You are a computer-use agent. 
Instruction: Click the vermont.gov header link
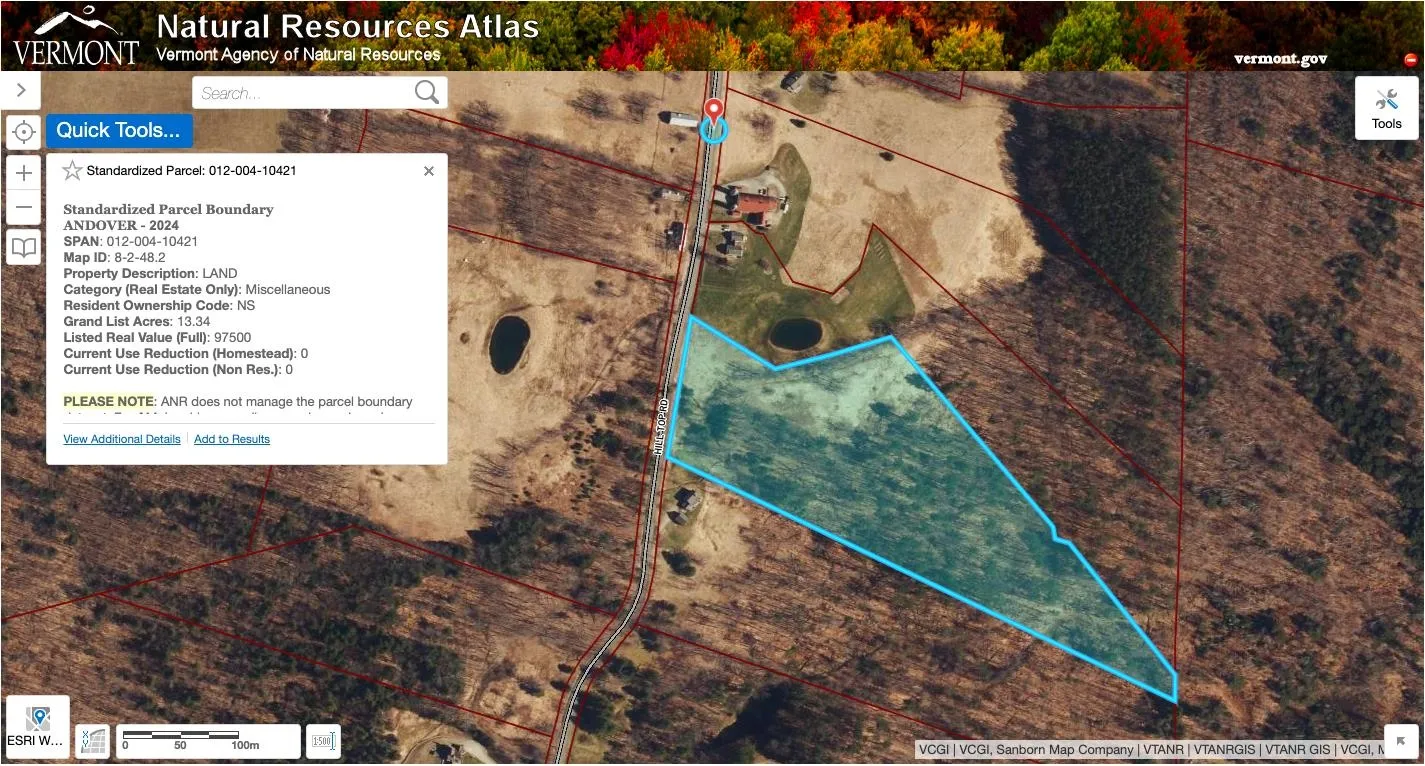pos(1280,58)
